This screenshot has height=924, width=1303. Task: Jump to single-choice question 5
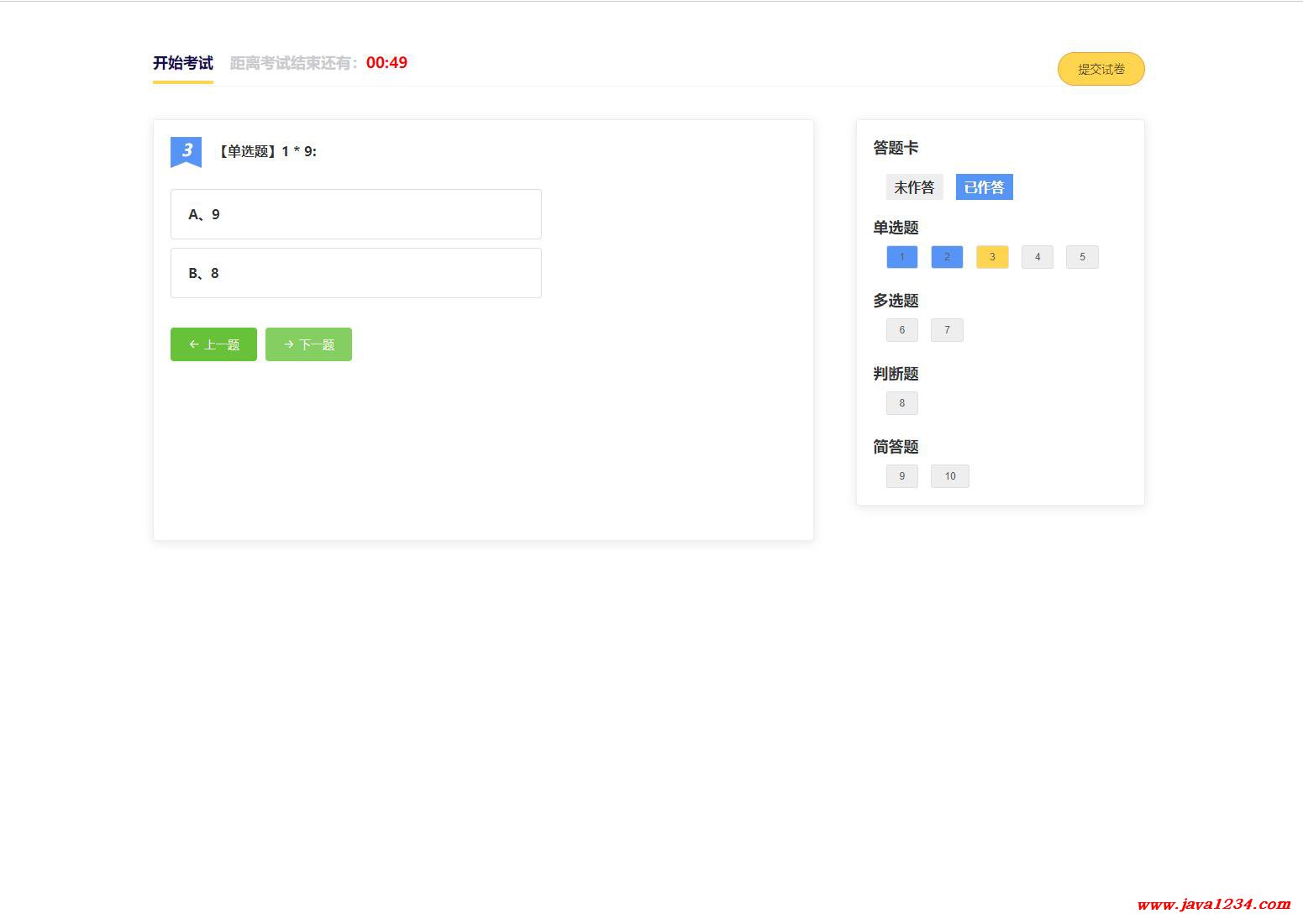tap(1082, 257)
